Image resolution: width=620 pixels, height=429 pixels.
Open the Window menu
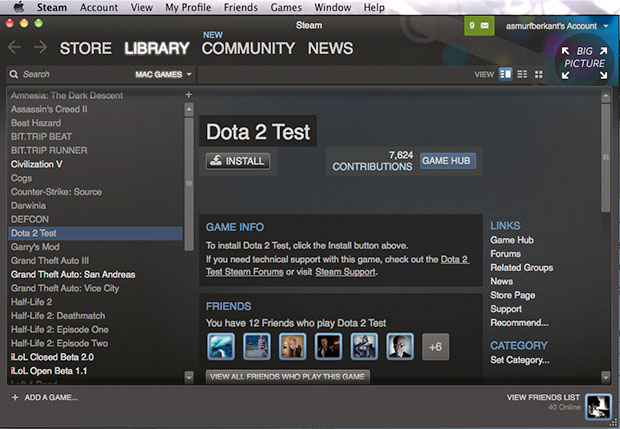[x=333, y=7]
